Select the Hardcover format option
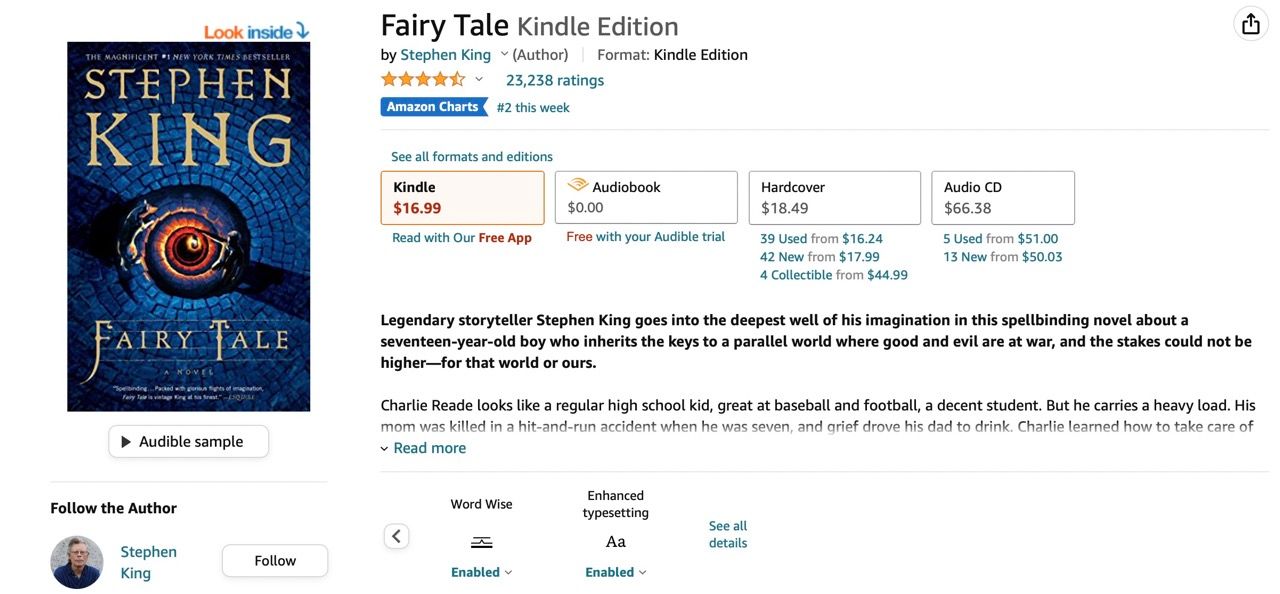Viewport: 1280px width, 594px height. coord(834,198)
